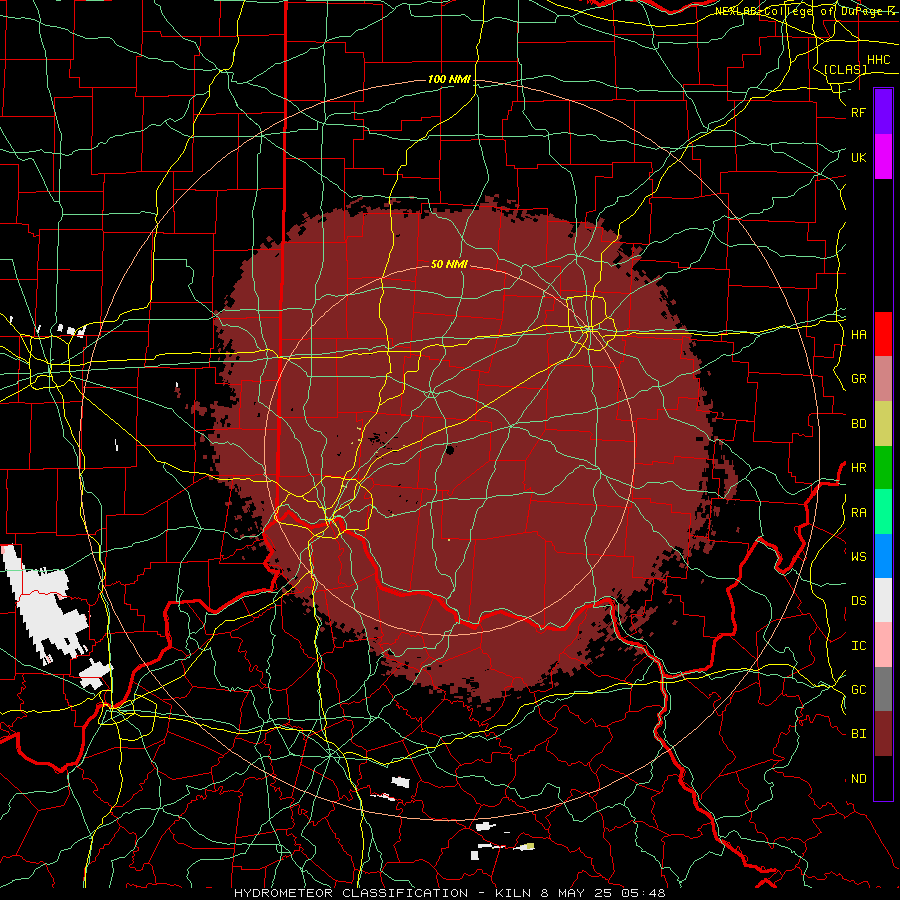Viewport: 900px width, 900px height.
Task: Select the "BD" legend label
Action: [858, 424]
